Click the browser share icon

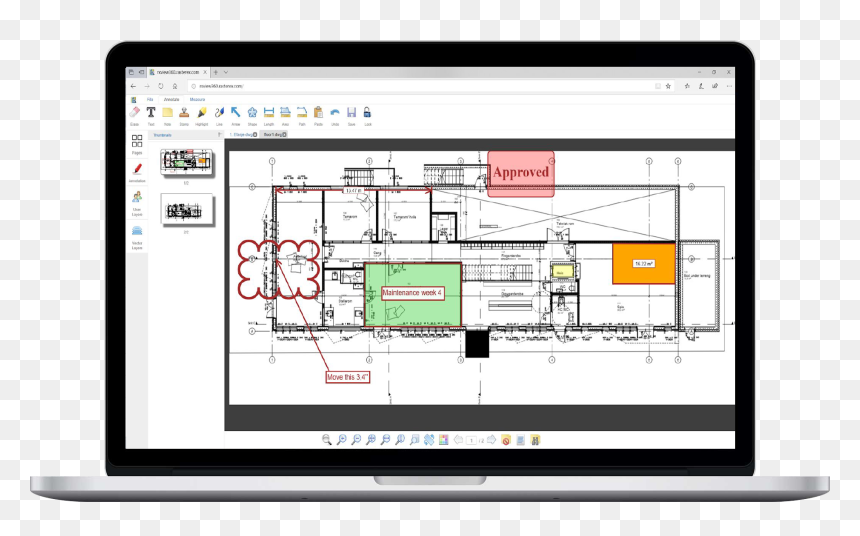point(715,86)
